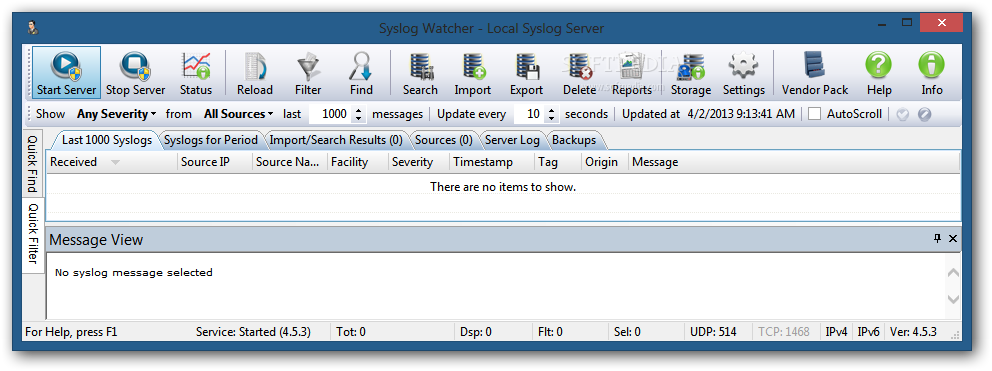
Task: Open the Search database icon
Action: pyautogui.click(x=420, y=66)
